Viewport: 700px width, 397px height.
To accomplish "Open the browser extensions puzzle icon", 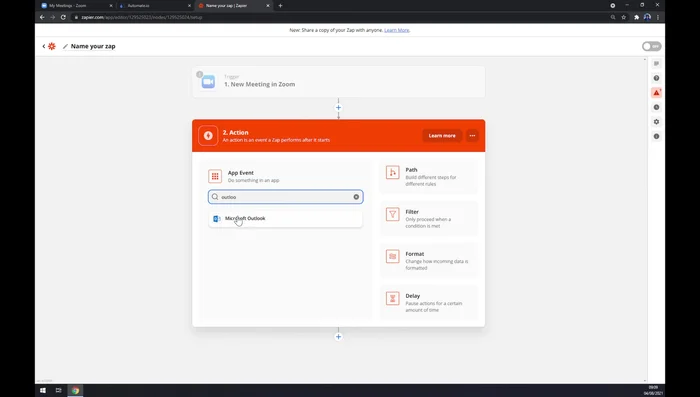I will tap(637, 17).
